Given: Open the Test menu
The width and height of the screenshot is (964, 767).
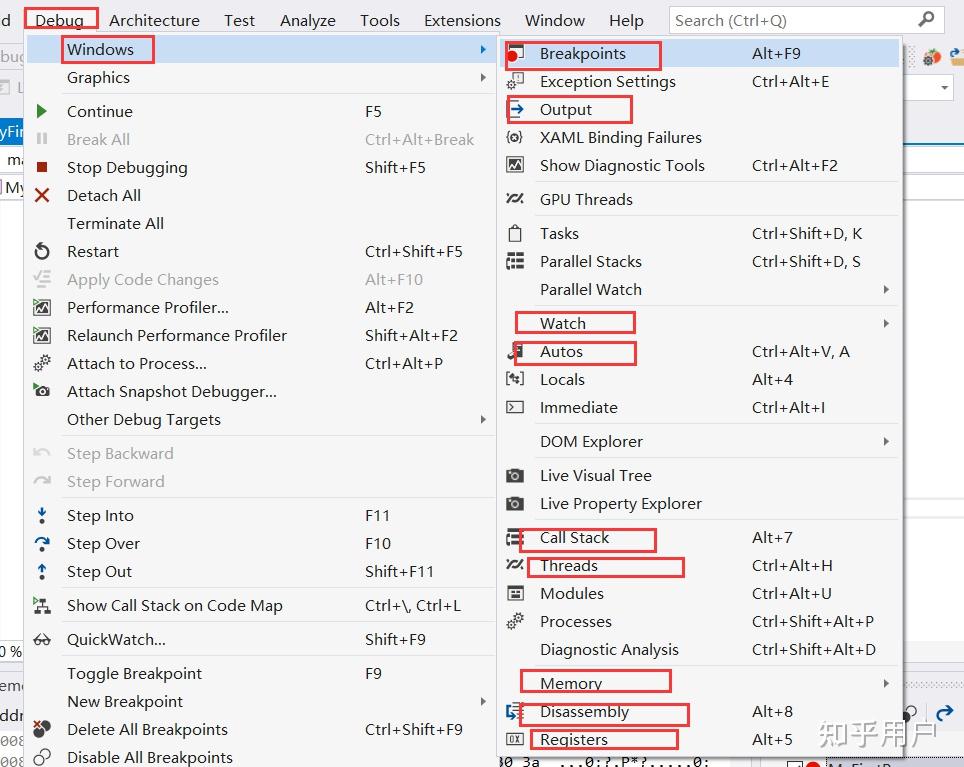Looking at the screenshot, I should tap(239, 20).
